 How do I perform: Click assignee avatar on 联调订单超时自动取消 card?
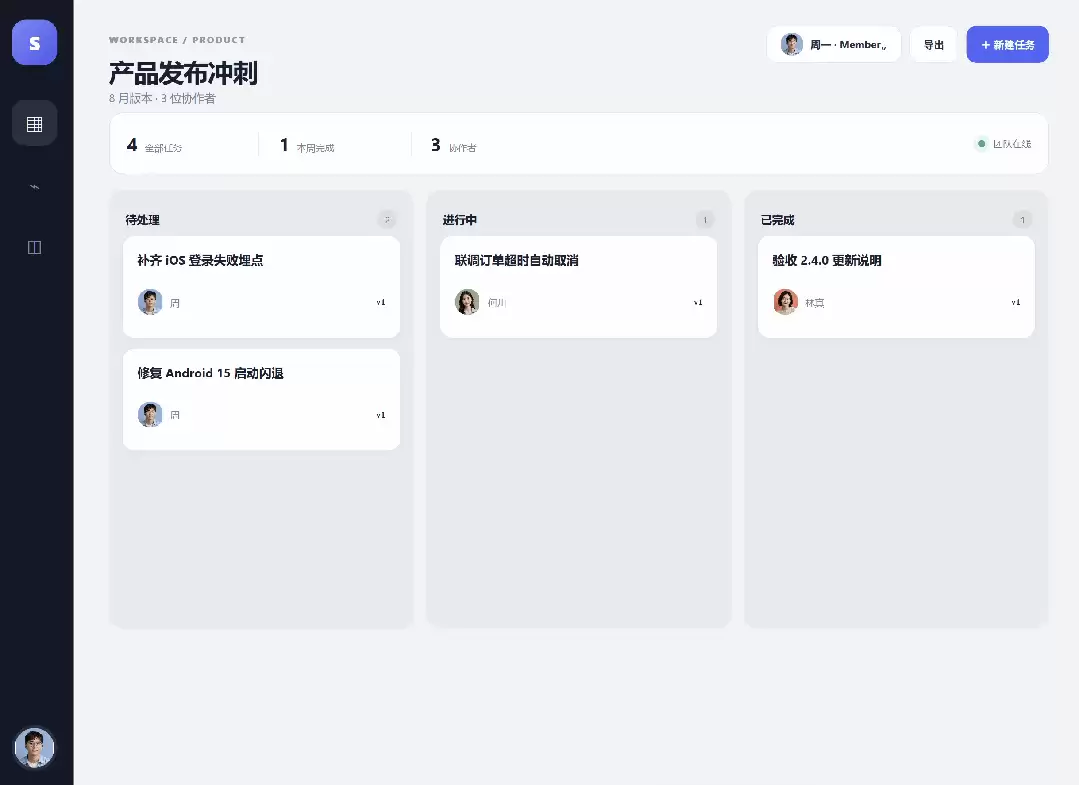pyautogui.click(x=467, y=302)
